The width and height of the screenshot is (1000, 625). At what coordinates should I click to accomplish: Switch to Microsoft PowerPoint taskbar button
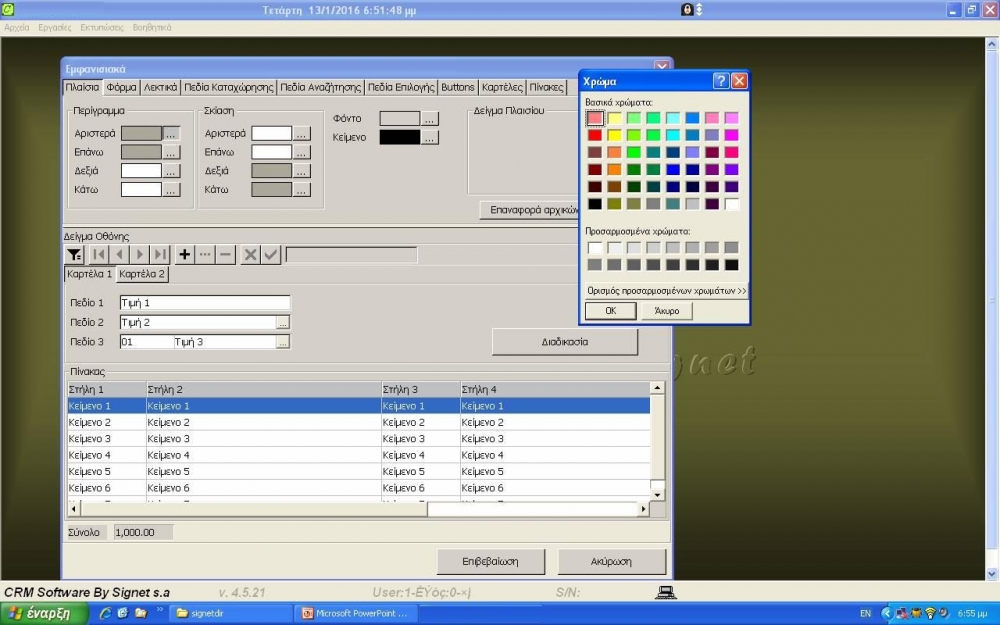355,614
